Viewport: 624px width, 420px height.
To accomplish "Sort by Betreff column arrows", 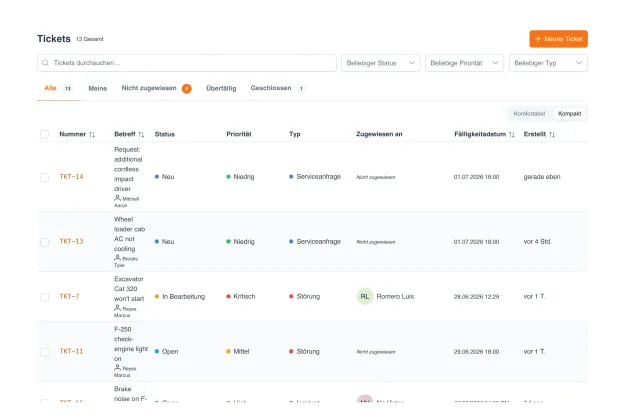I will pos(141,135).
